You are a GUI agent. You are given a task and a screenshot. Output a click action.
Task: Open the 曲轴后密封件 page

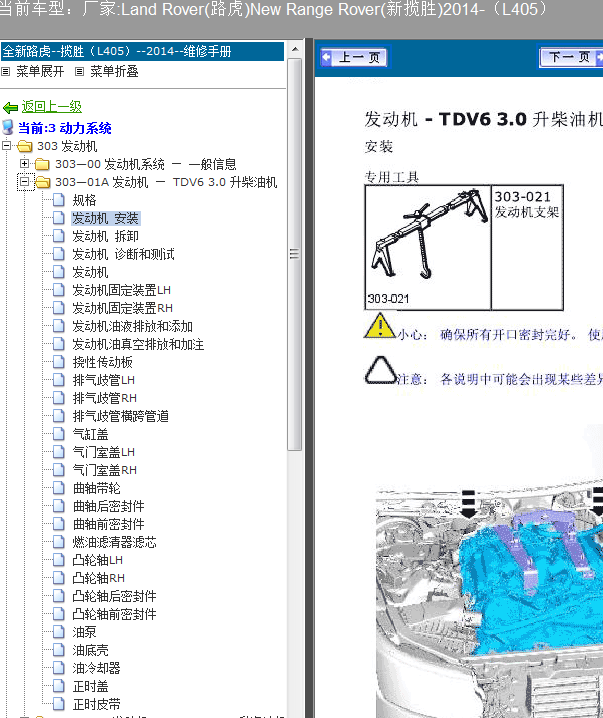pos(109,506)
